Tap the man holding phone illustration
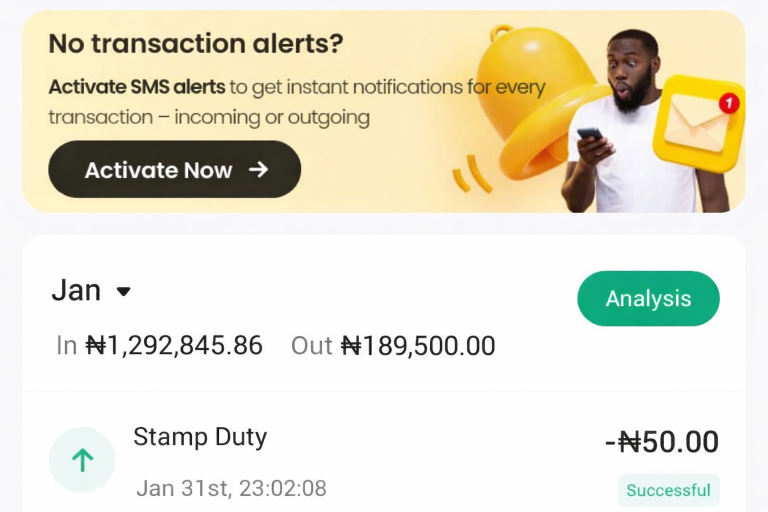Viewport: 768px width, 512px height. point(628,130)
